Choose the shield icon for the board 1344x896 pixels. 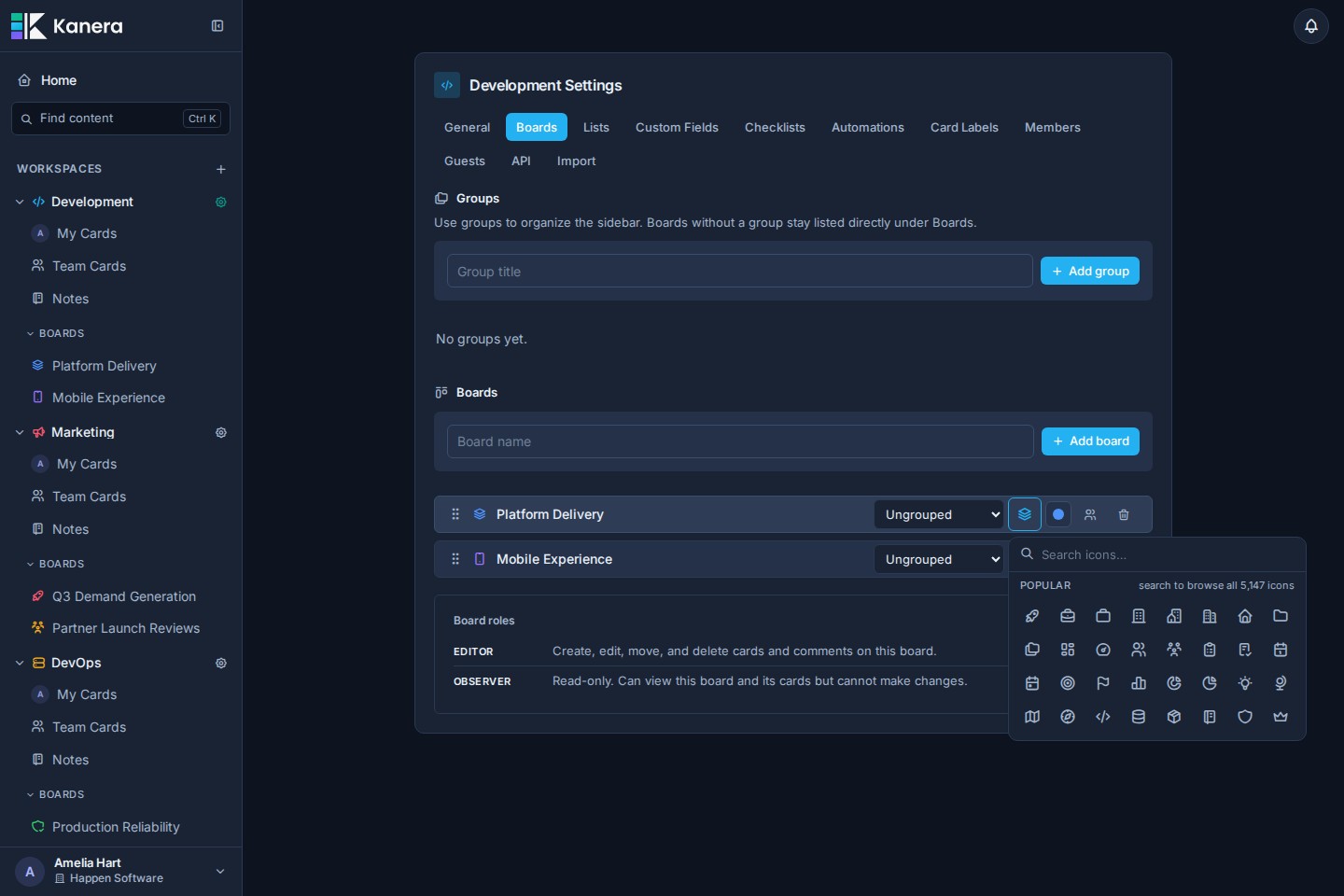coord(1245,717)
